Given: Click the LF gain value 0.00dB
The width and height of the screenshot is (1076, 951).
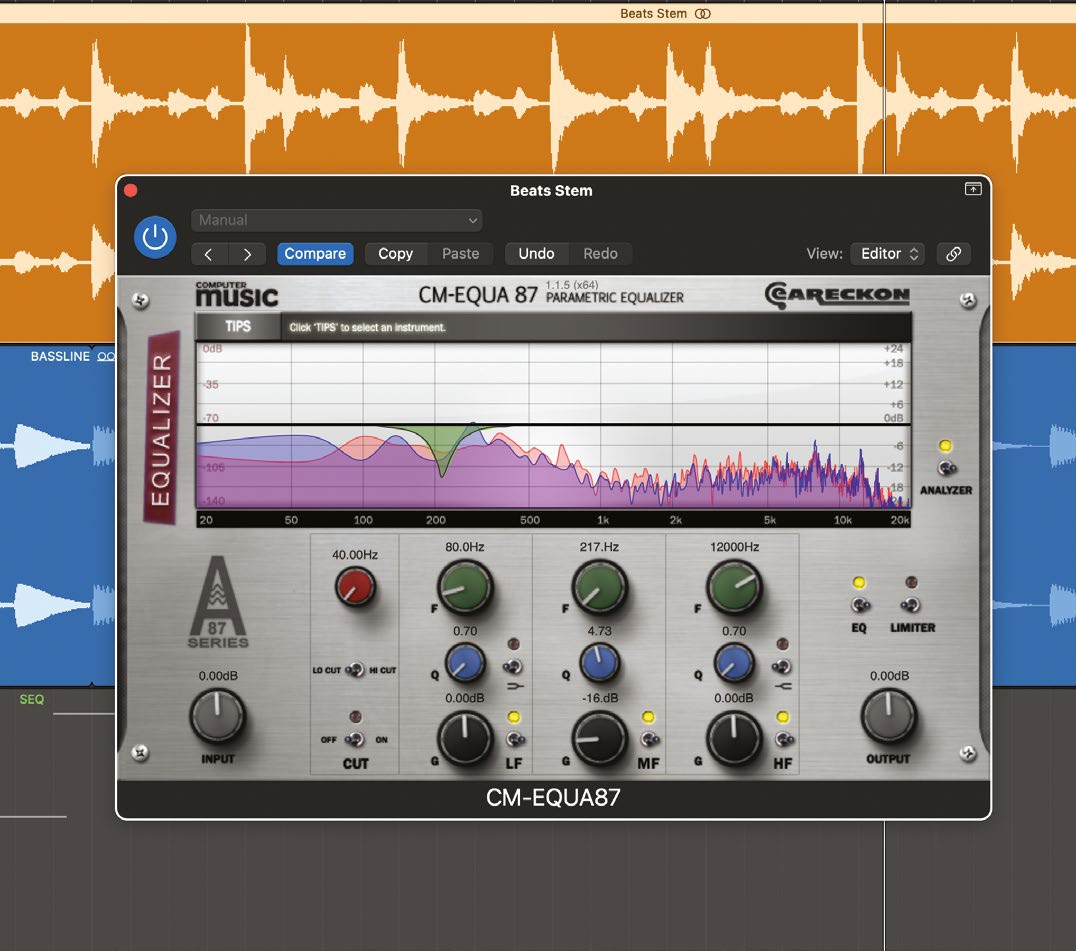Looking at the screenshot, I should pos(465,698).
